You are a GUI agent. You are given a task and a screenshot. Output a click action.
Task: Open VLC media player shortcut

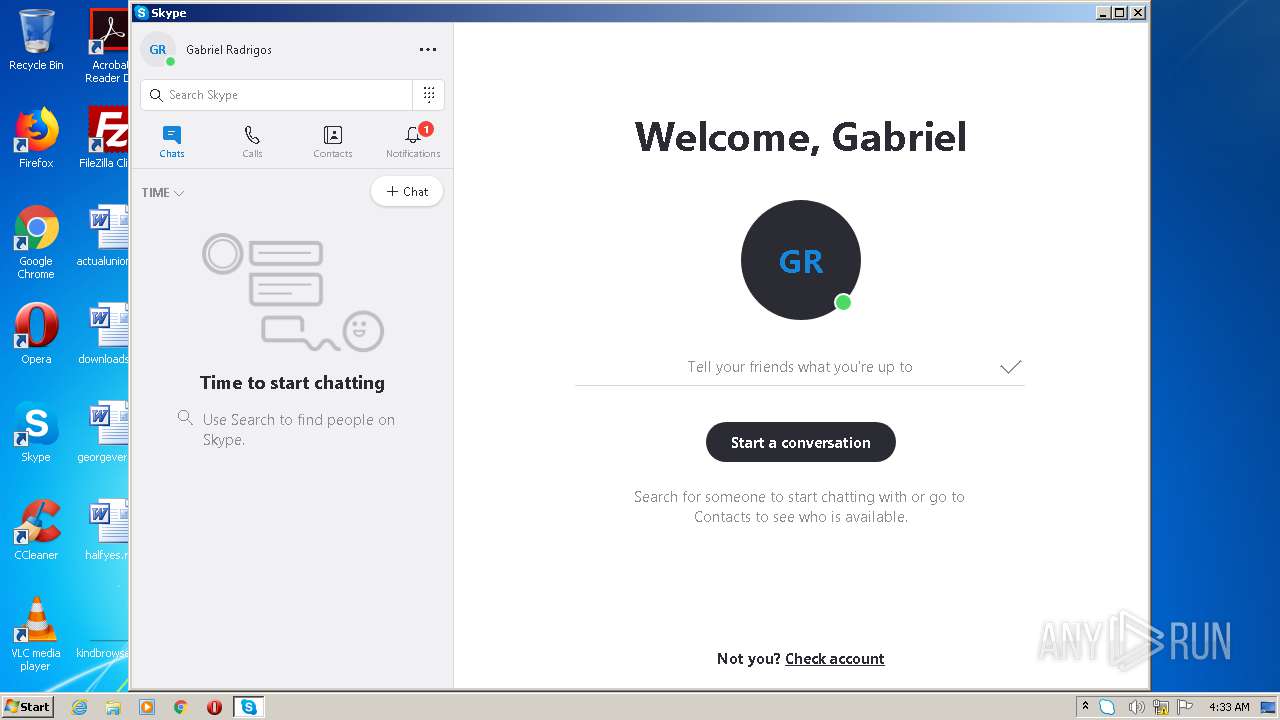coord(36,634)
